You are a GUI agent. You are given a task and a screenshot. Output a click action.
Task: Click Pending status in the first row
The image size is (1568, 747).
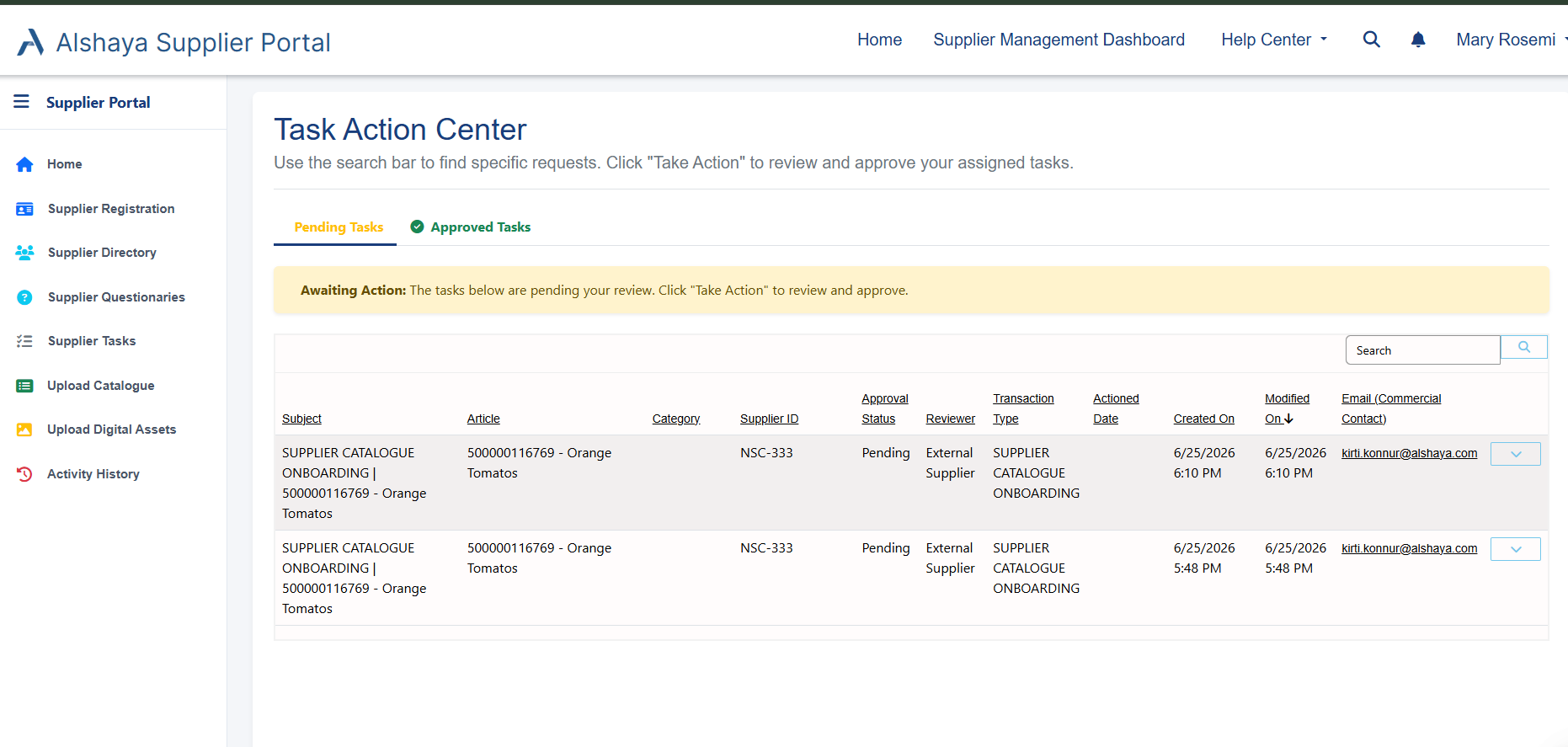[886, 453]
